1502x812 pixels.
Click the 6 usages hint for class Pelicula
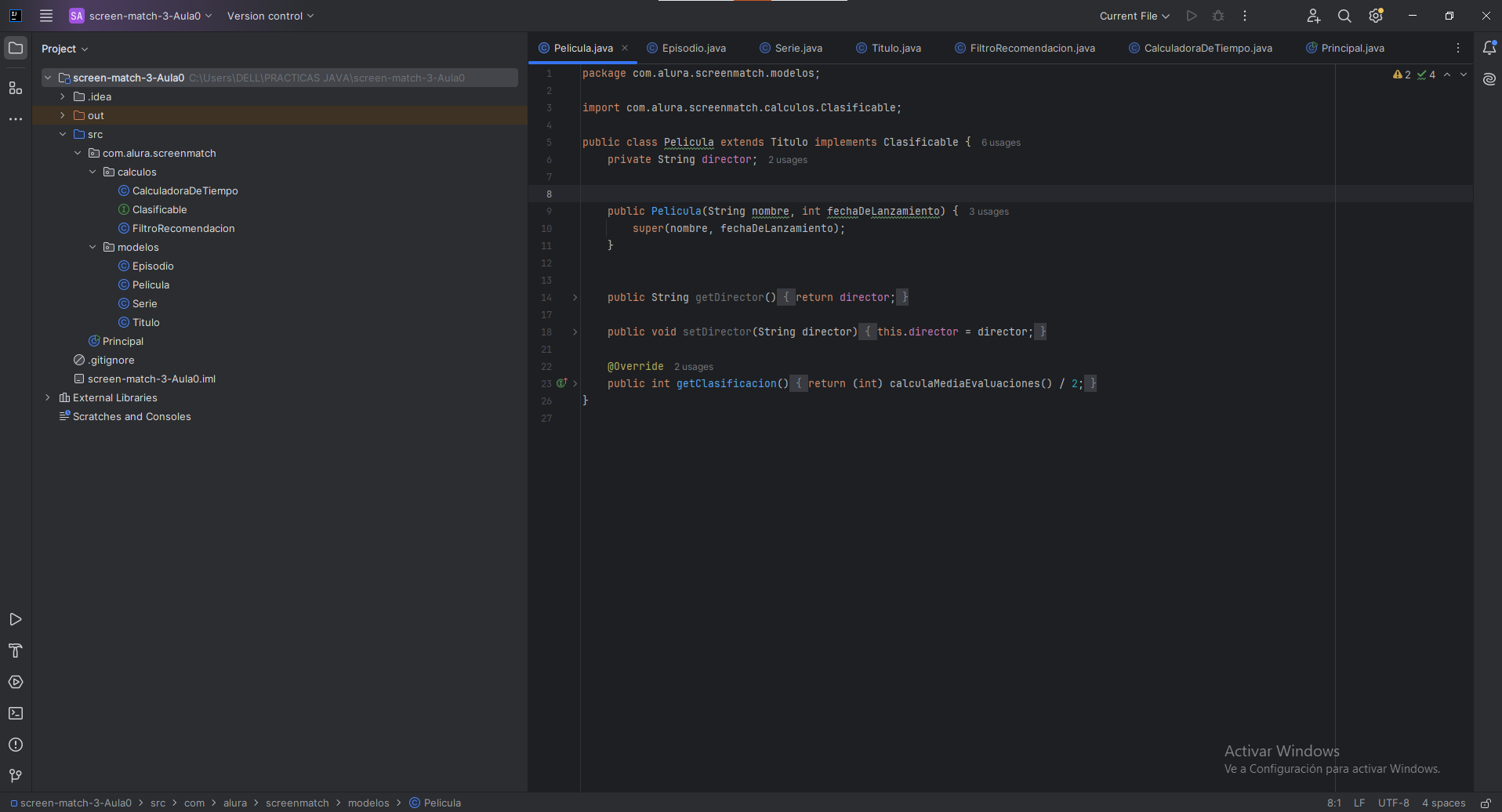[x=1000, y=143]
